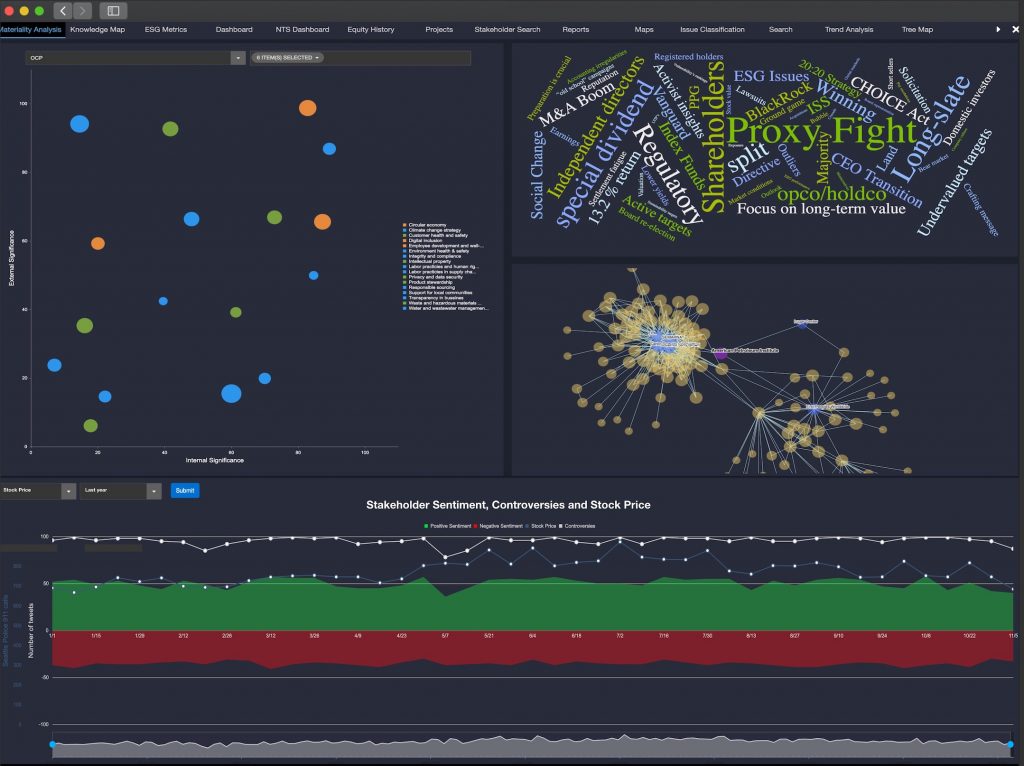This screenshot has width=1024, height=766.
Task: Click the browser back arrow button
Action: 63,10
